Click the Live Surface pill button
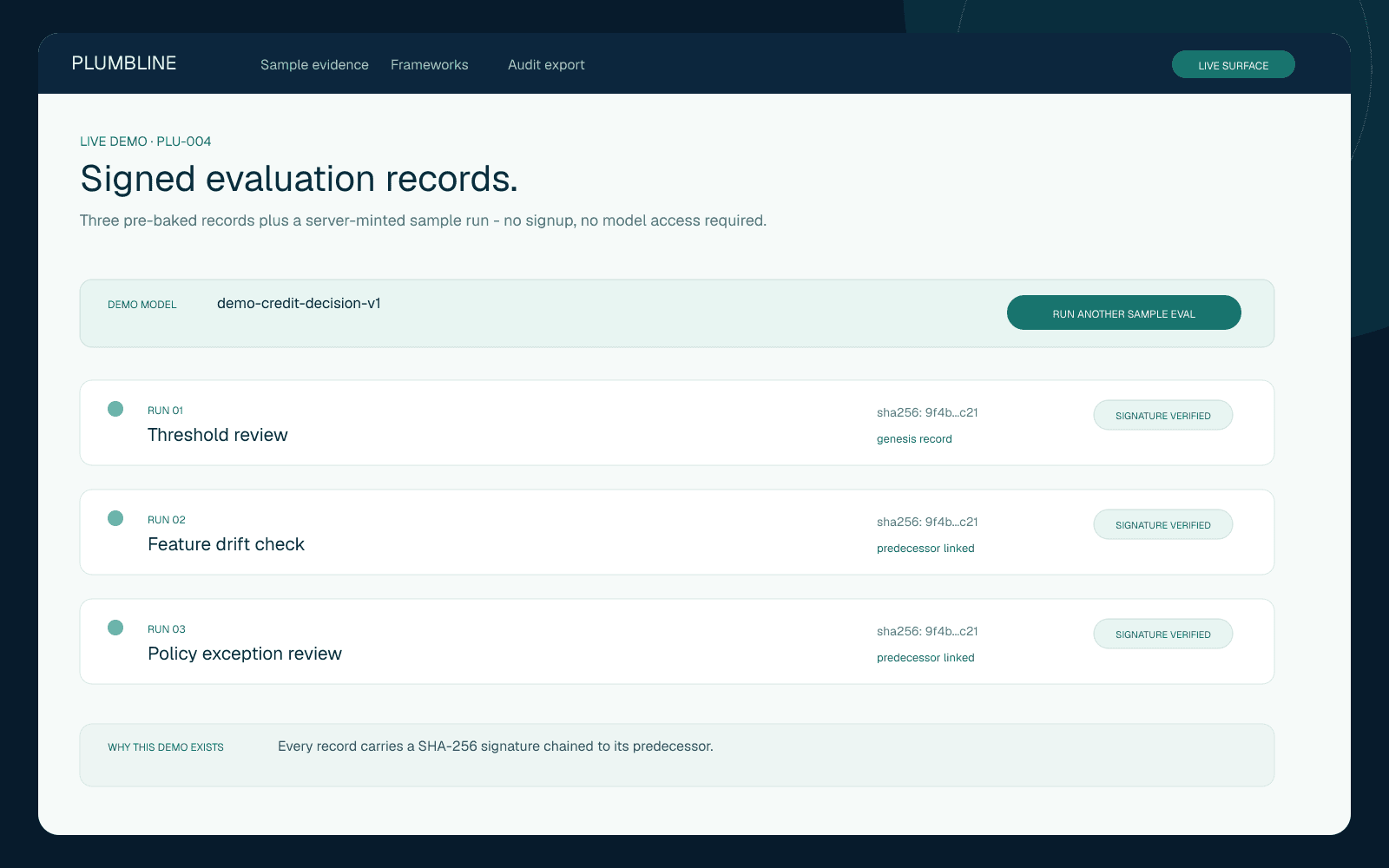This screenshot has height=868, width=1389. (x=1233, y=64)
